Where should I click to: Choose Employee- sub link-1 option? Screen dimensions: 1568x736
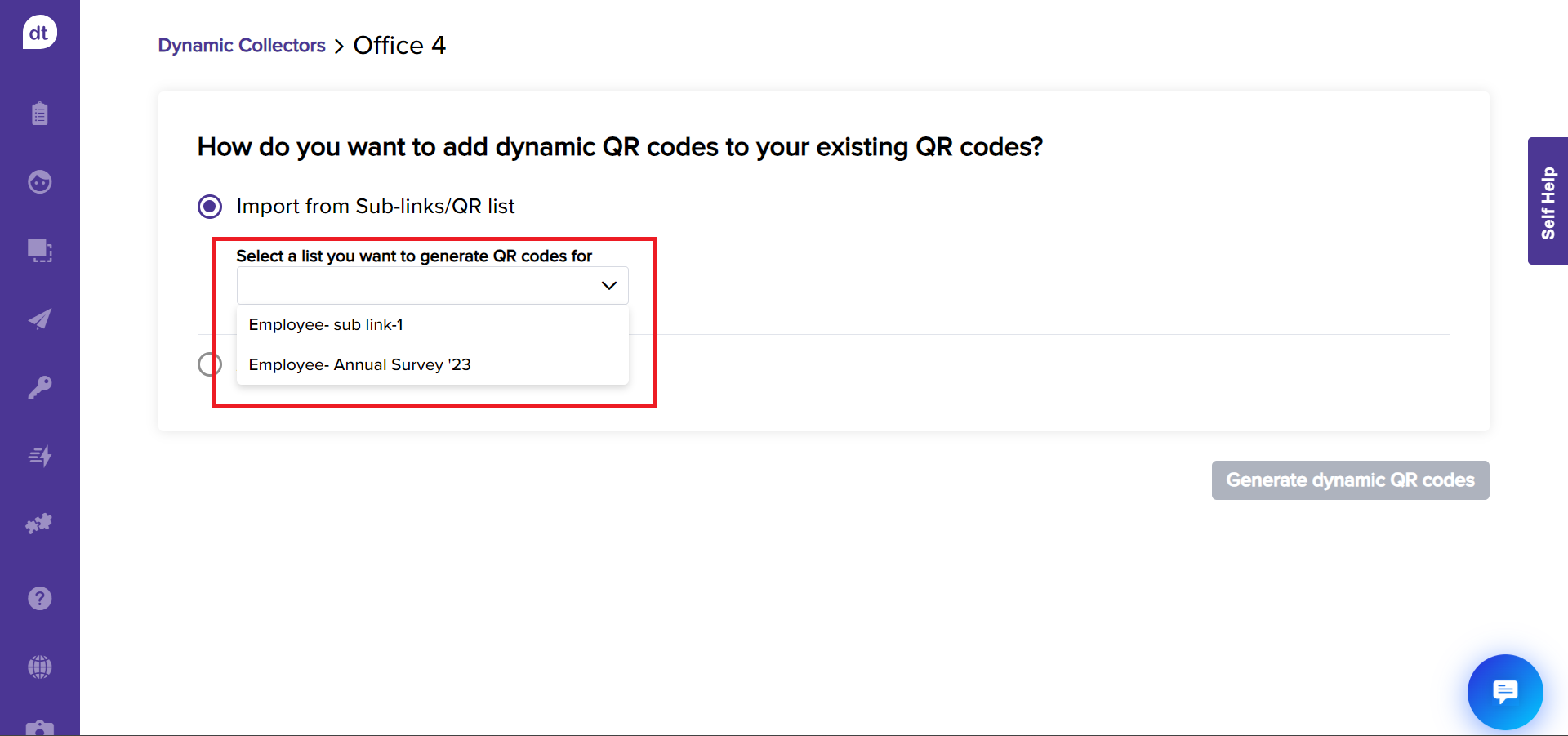coord(326,325)
